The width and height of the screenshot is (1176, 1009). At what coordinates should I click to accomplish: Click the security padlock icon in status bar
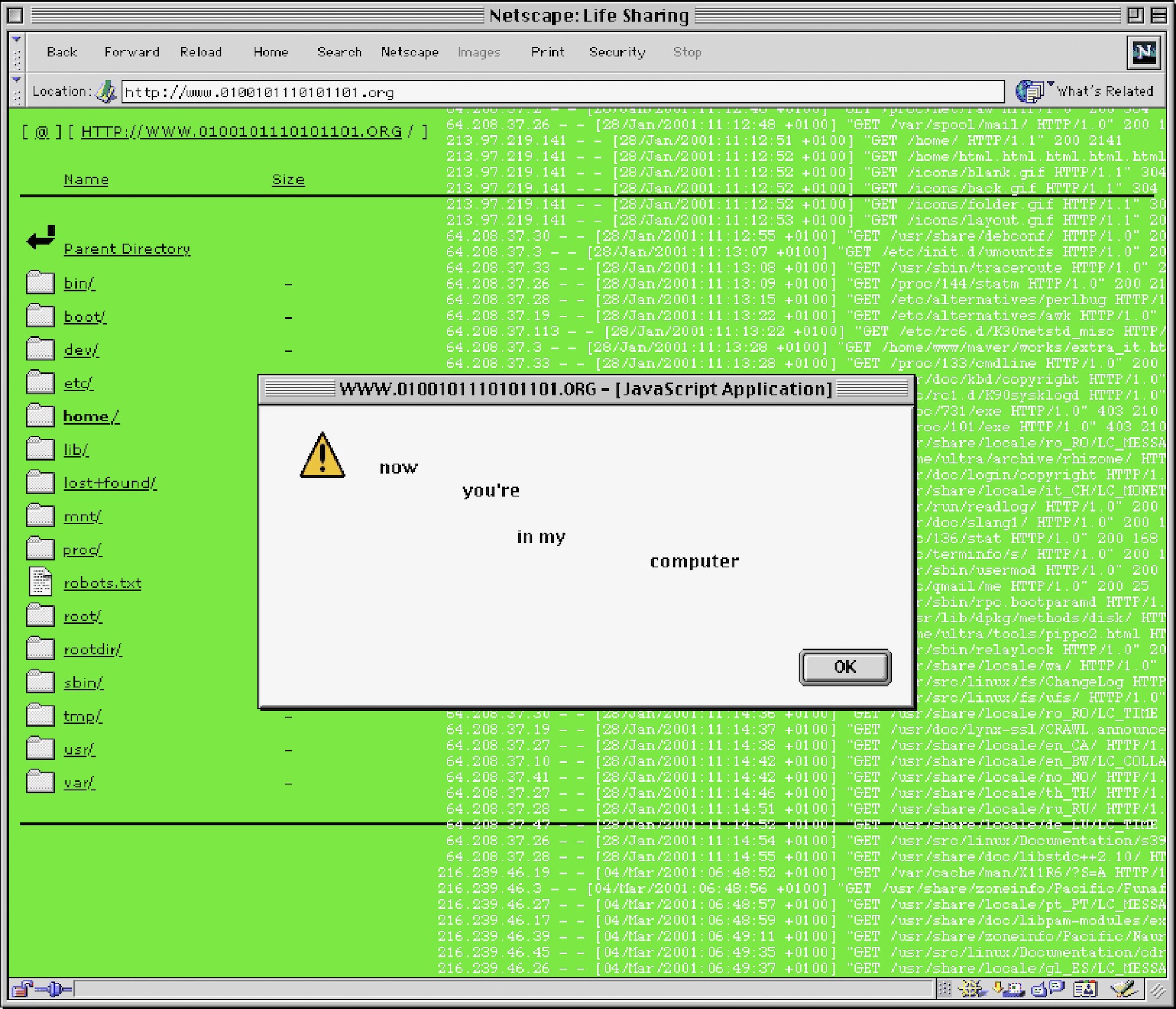(x=22, y=989)
